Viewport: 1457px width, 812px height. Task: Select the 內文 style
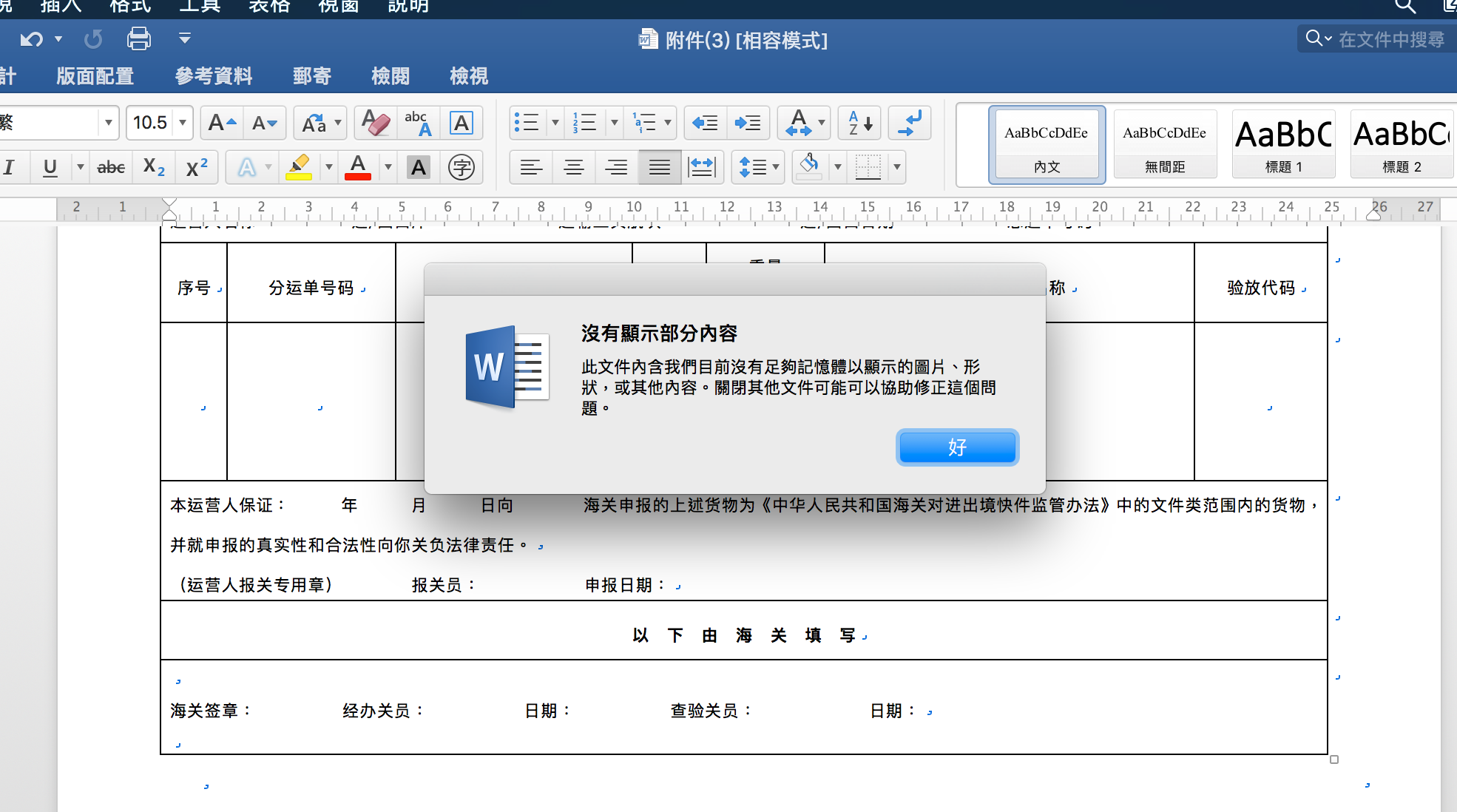click(1047, 144)
